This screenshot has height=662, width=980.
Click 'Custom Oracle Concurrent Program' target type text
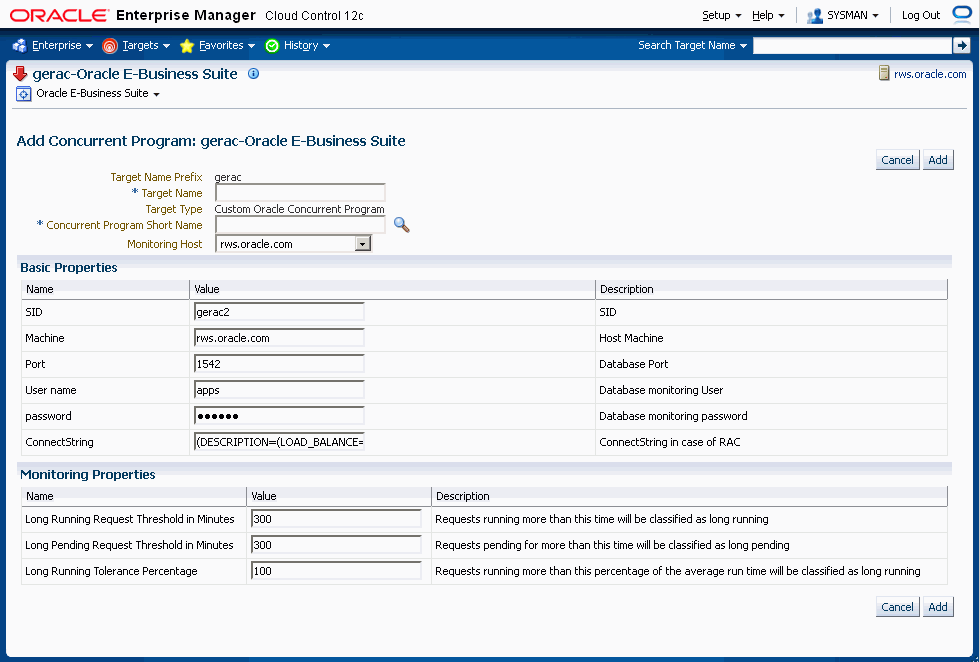coord(299,209)
